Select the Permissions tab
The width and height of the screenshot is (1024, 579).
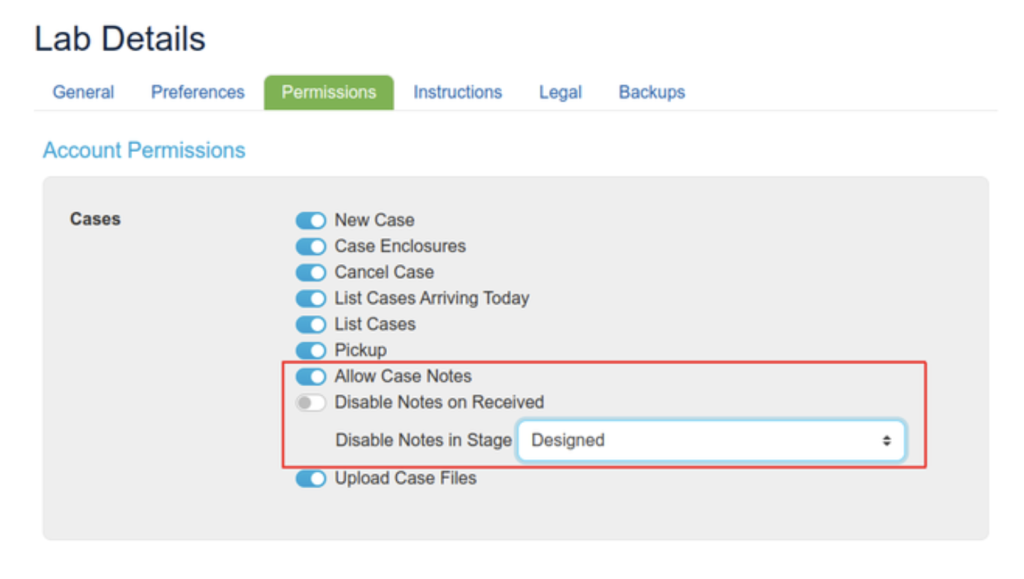coord(329,92)
